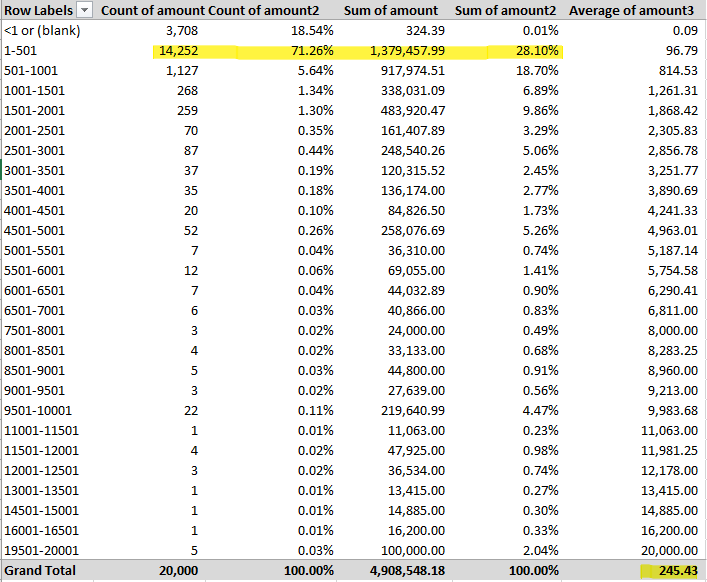The height and width of the screenshot is (582, 707).
Task: Select the 7501-8001 row label
Action: (x=34, y=330)
